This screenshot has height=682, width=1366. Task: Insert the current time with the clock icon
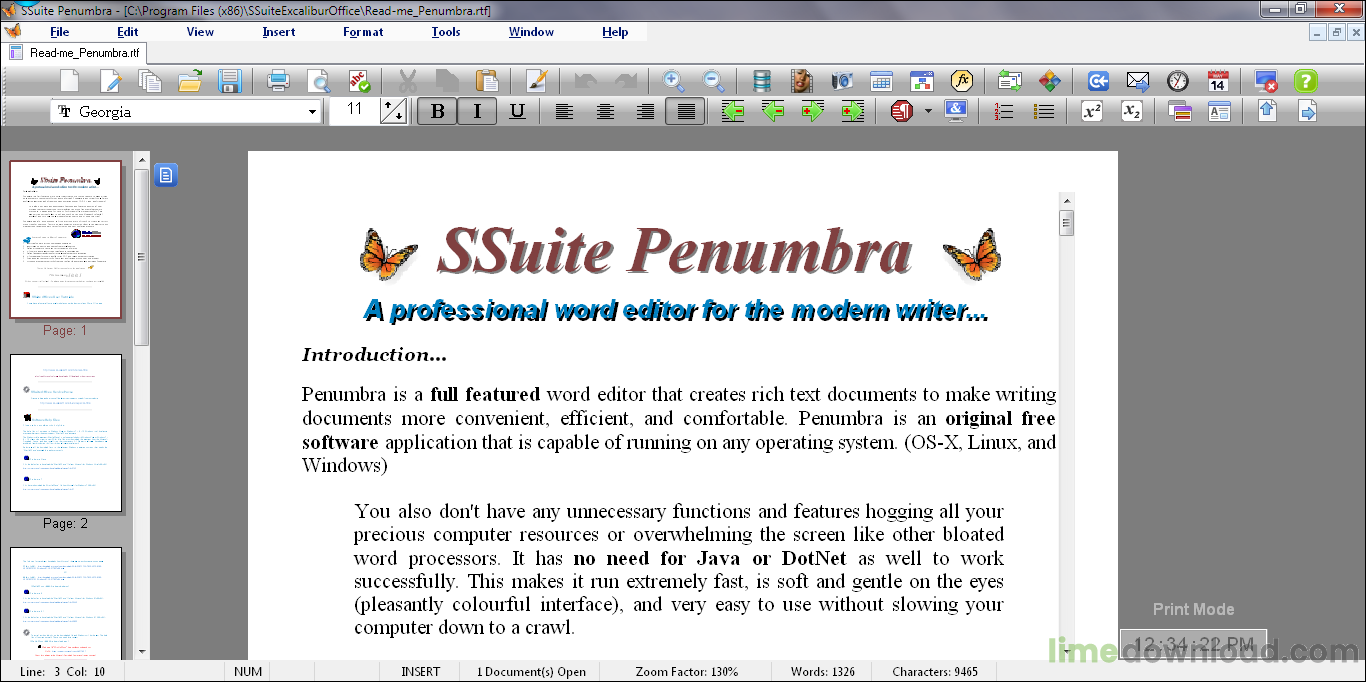point(1177,81)
